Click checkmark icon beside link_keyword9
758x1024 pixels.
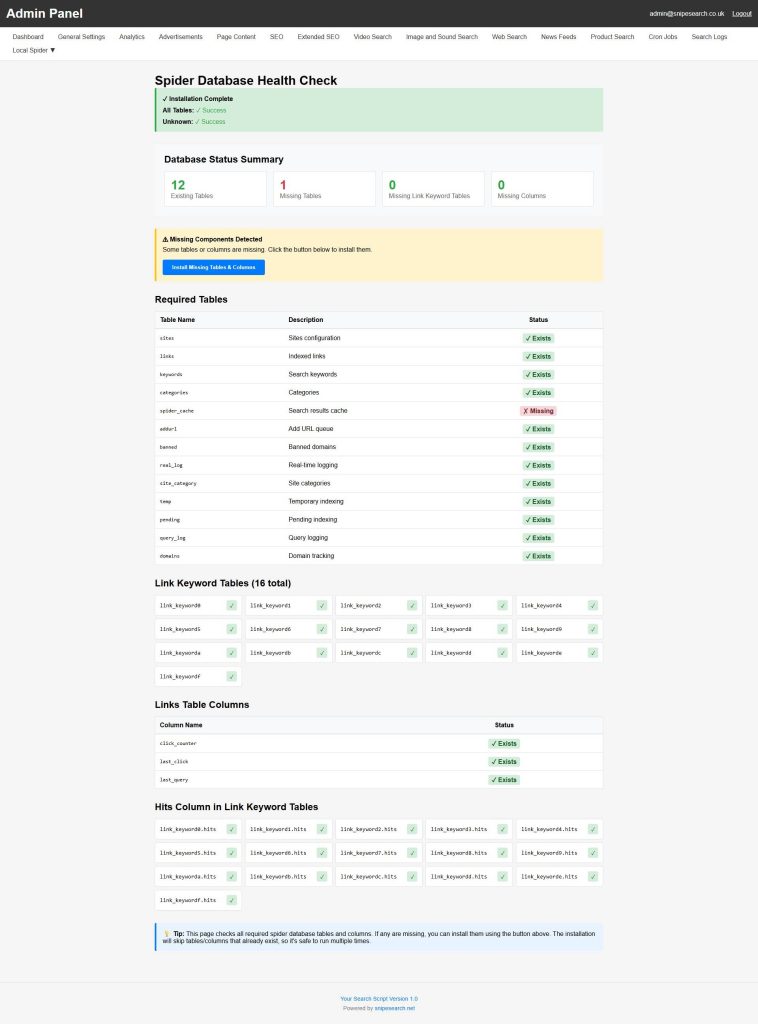point(593,629)
